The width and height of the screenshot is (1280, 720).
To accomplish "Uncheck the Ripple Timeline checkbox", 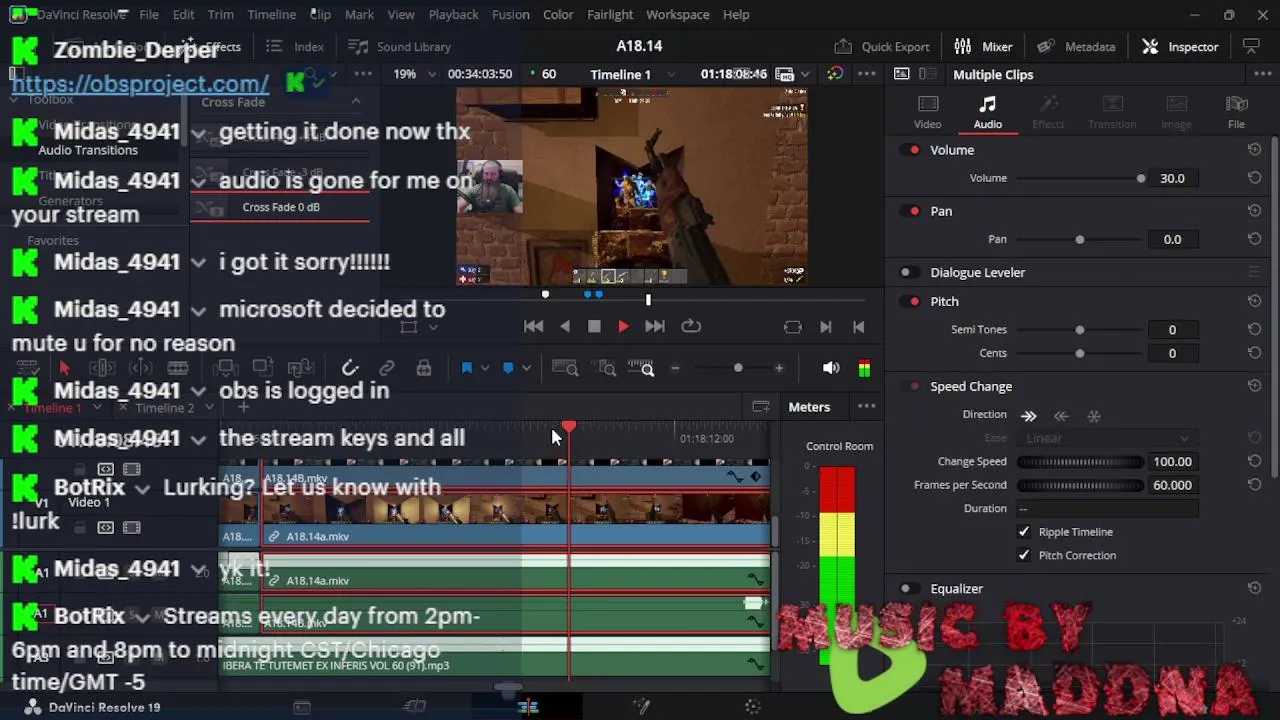I will coord(1024,532).
